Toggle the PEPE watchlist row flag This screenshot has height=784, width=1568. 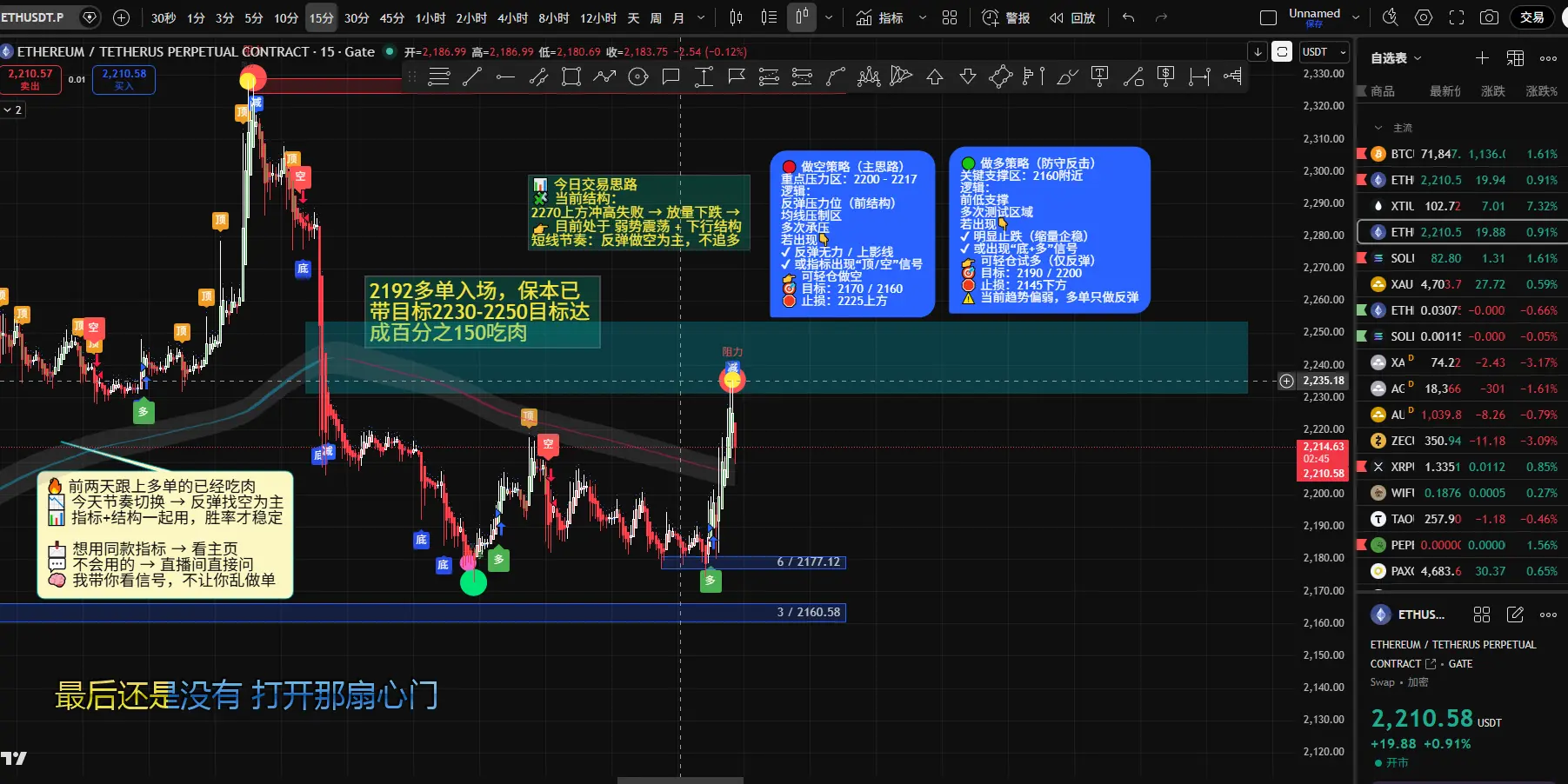tap(1362, 545)
